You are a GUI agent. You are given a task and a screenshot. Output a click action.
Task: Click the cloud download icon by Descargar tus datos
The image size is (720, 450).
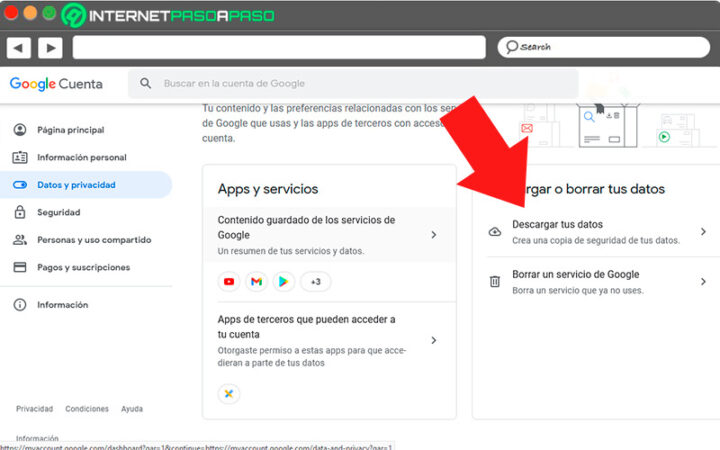pyautogui.click(x=495, y=232)
